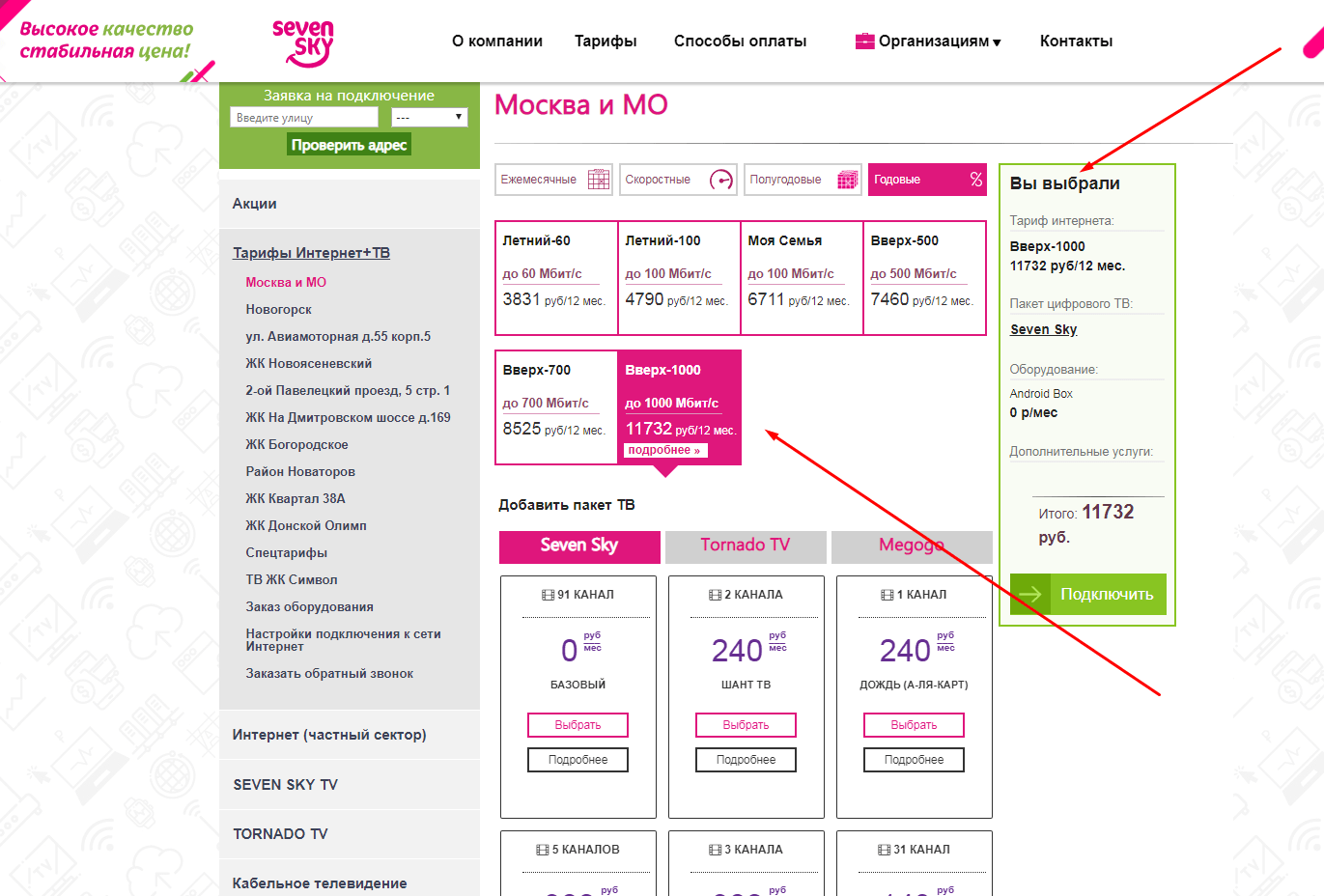
Task: Click the film icon next to 1 КАНАЛ
Action: point(887,595)
